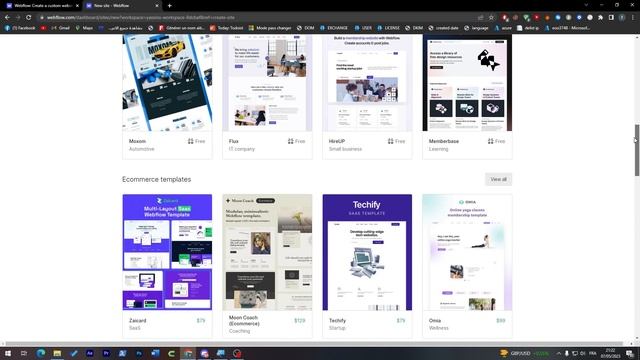Open the Facebook bookmark
640x360 pixels.
(x=20, y=28)
